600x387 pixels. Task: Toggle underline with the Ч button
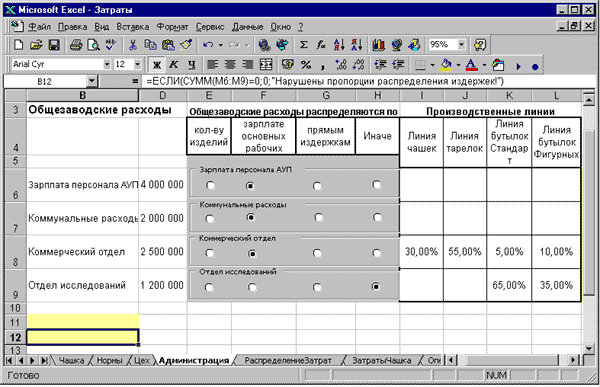point(192,65)
